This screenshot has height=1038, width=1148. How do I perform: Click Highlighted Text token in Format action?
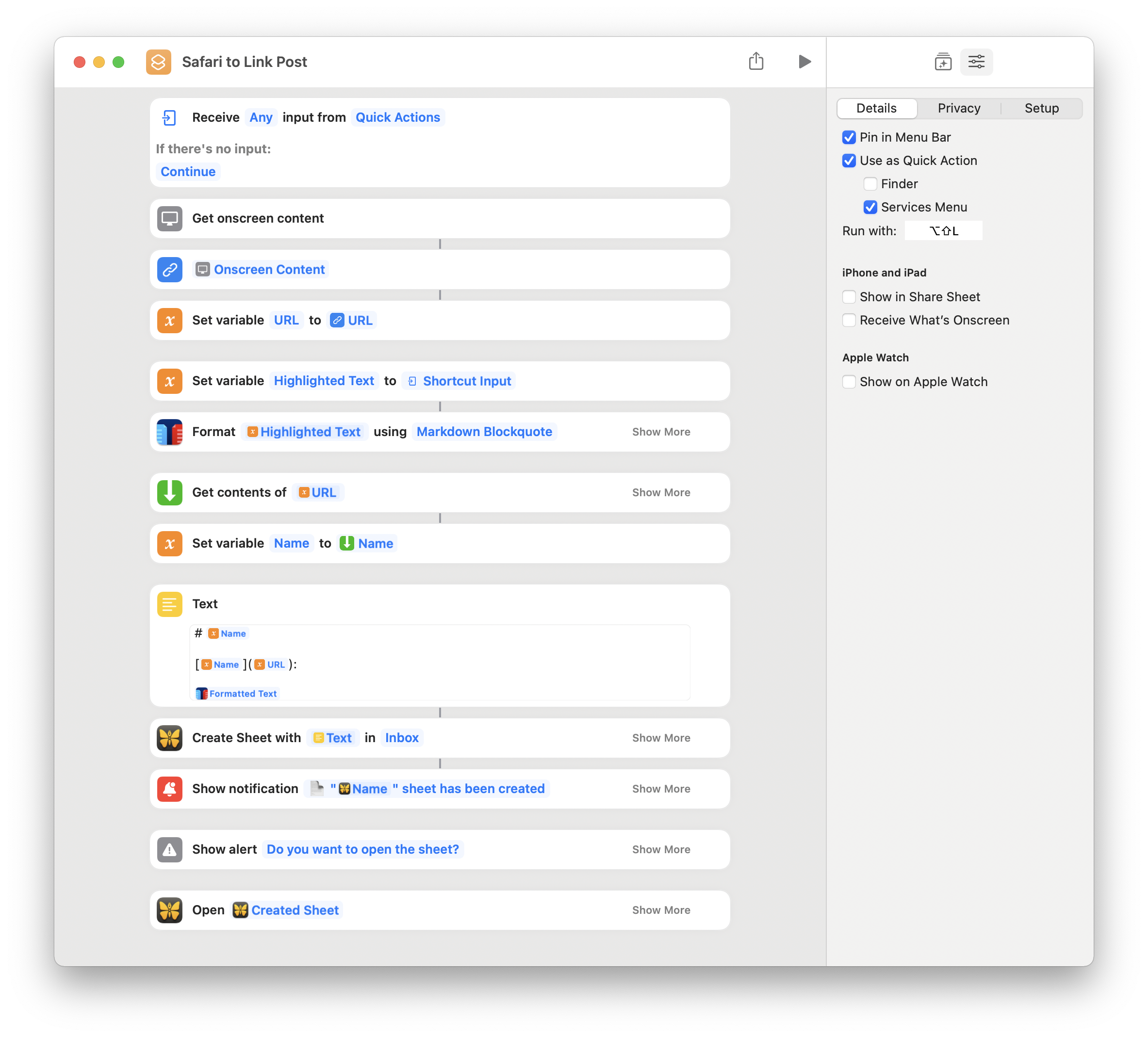coord(304,432)
